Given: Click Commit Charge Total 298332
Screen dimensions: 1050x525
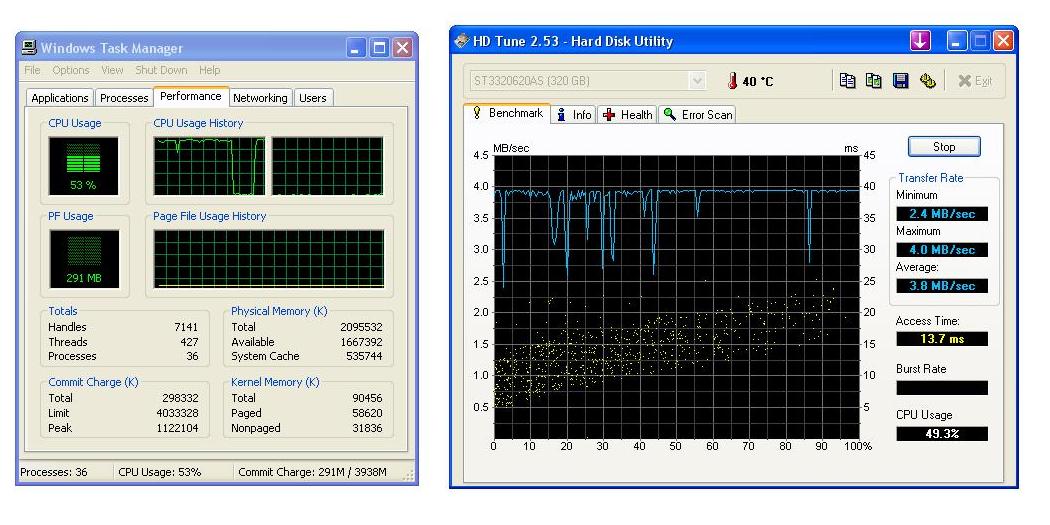Looking at the screenshot, I should [180, 398].
